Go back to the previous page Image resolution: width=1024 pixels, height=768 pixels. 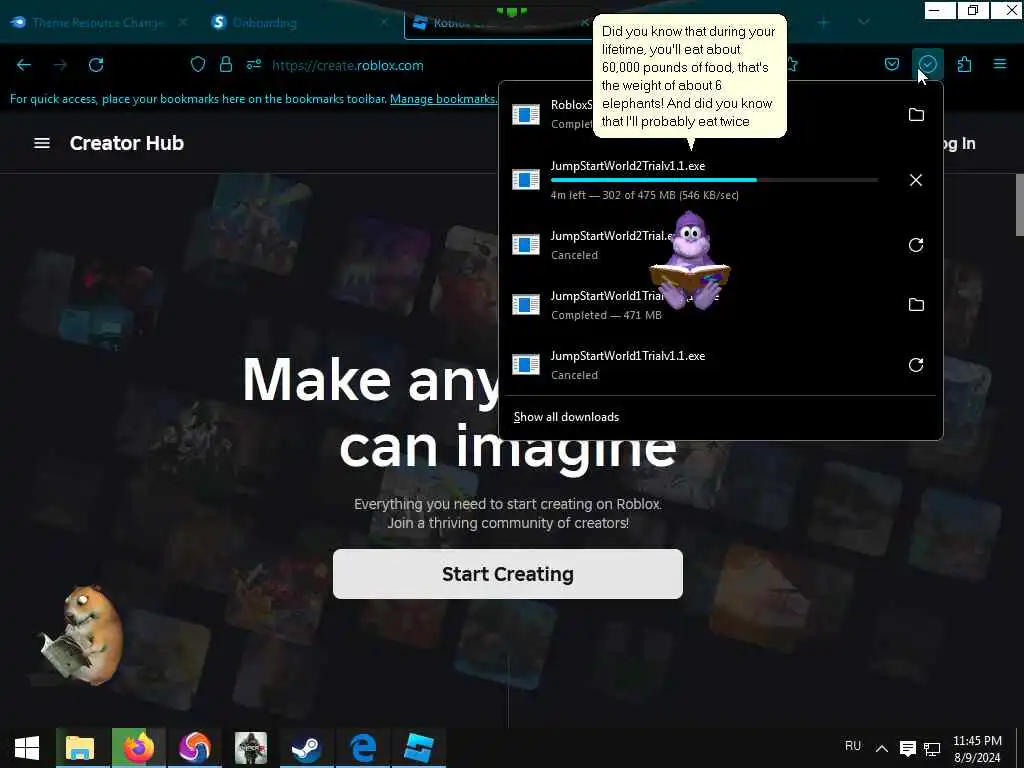[24, 65]
